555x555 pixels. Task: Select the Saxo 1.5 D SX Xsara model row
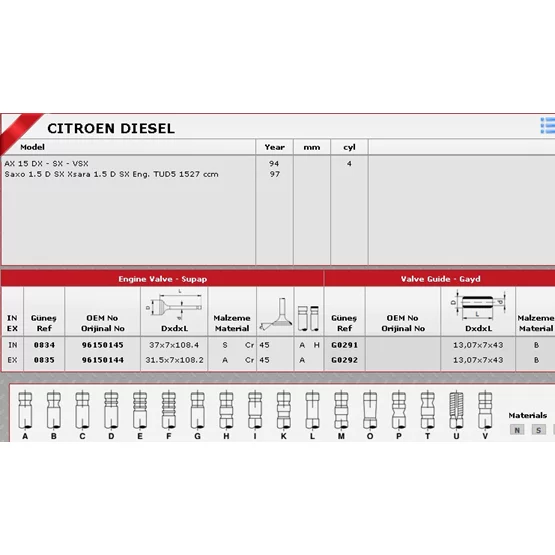click(111, 174)
